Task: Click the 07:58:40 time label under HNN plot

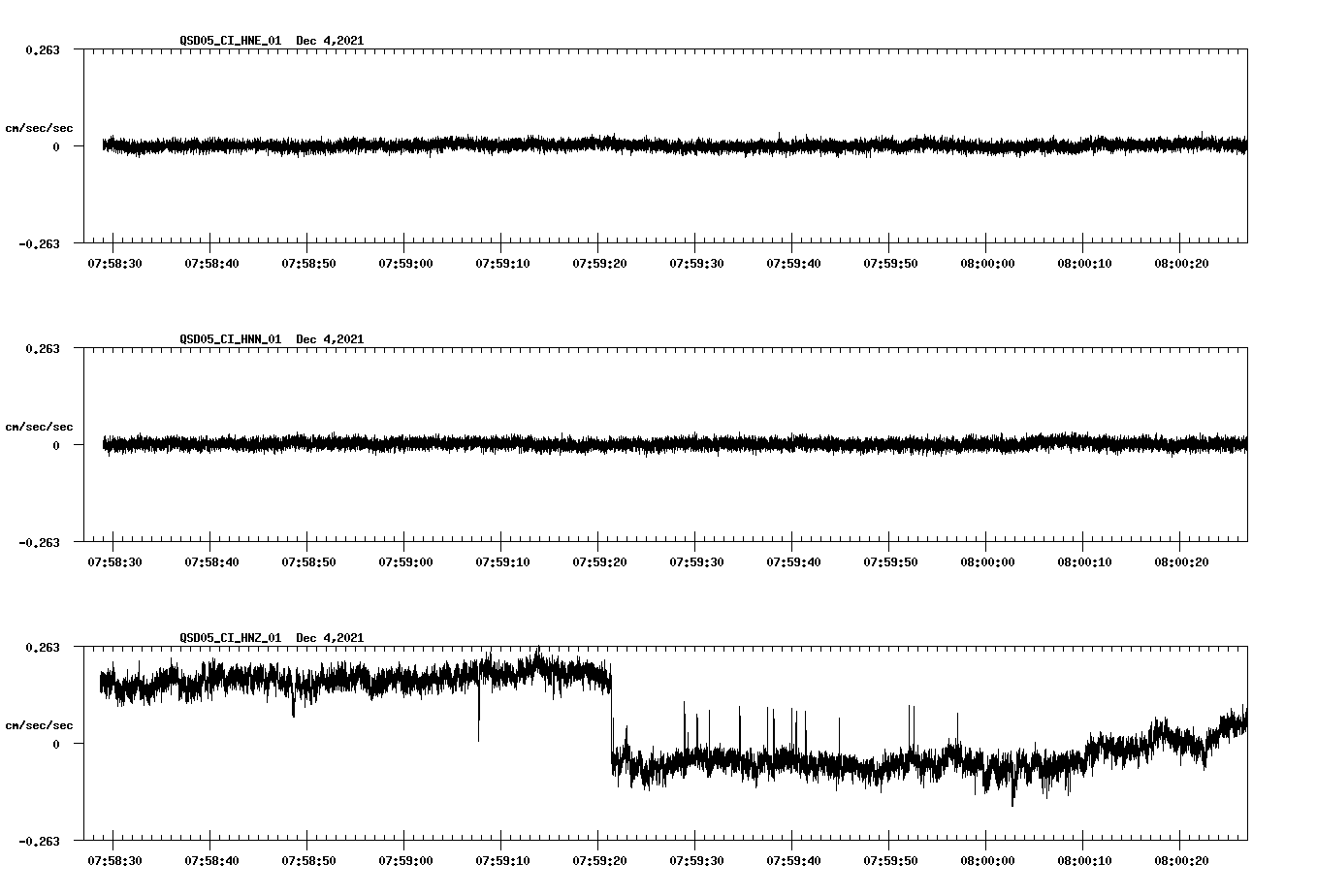Action: pyautogui.click(x=211, y=562)
